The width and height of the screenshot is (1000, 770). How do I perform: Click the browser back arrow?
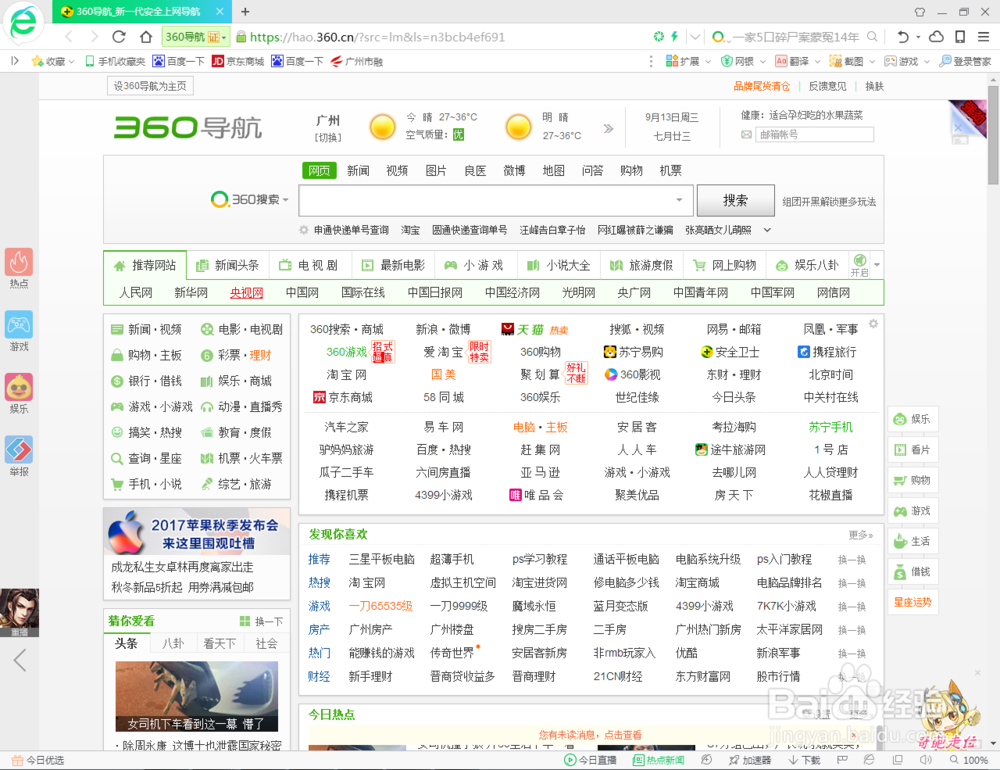(69, 37)
